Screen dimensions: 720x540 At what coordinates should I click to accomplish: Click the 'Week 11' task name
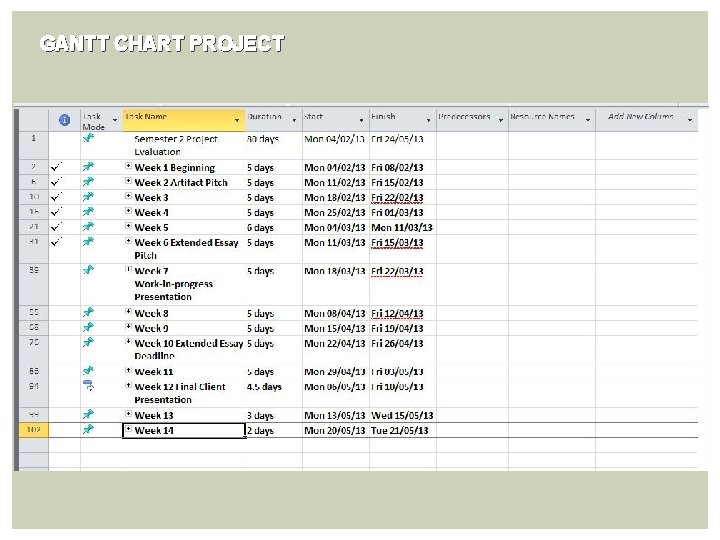pos(154,371)
